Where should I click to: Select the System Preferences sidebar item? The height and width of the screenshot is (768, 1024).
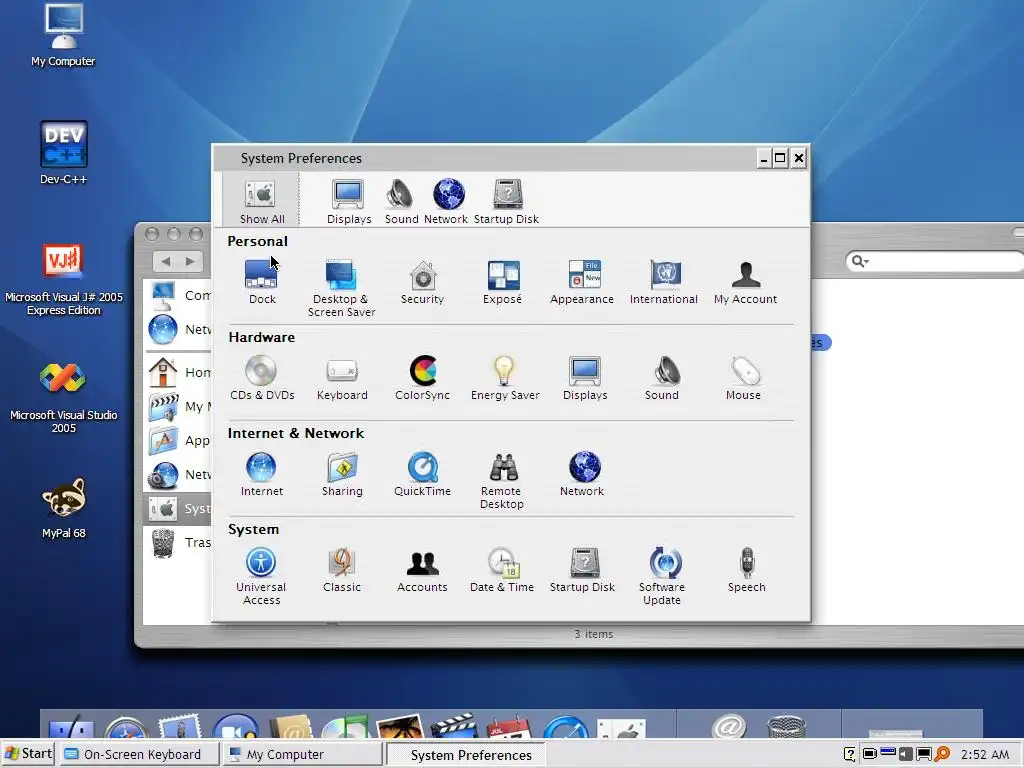(178, 508)
